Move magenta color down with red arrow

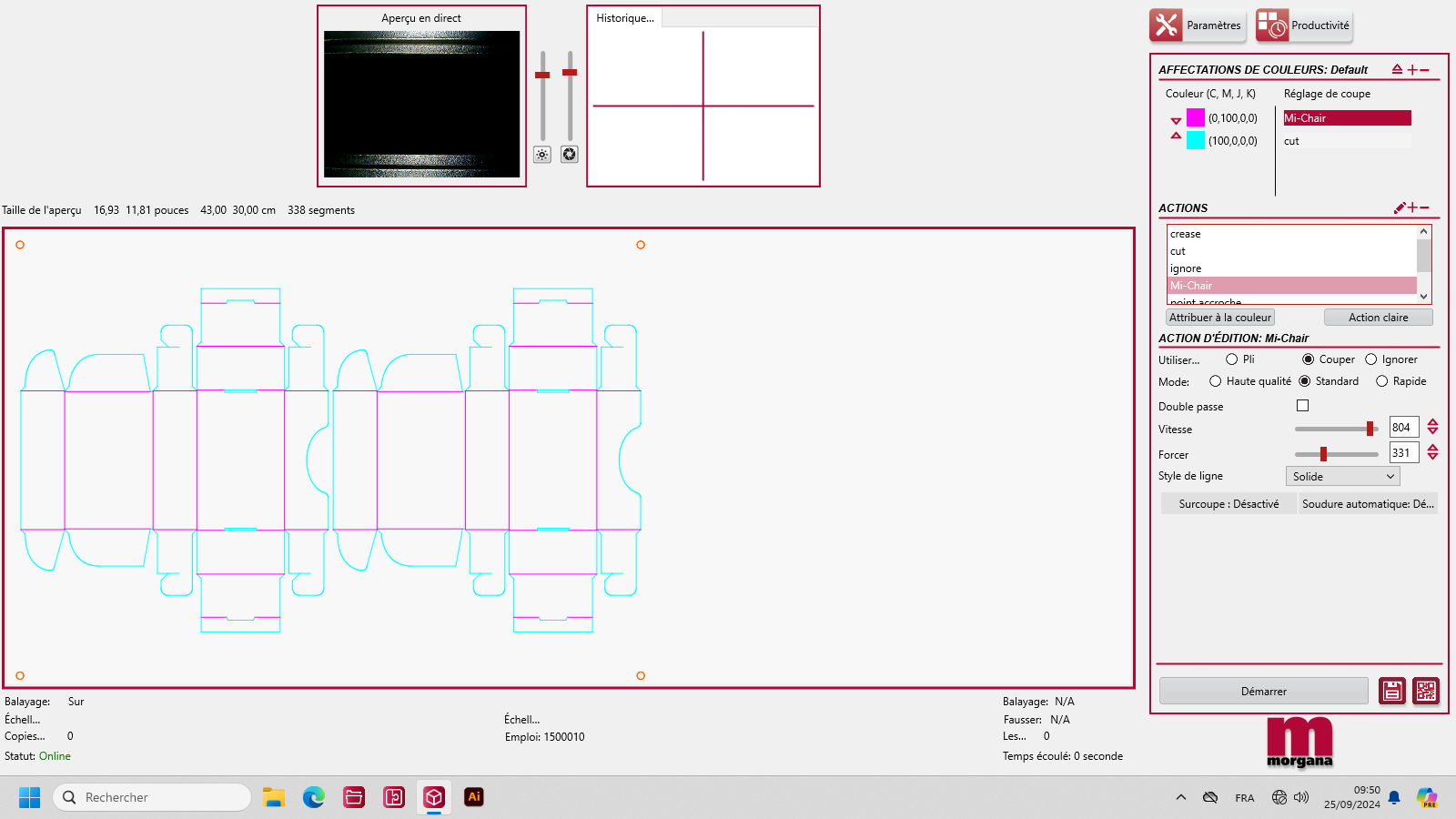coord(1176,120)
